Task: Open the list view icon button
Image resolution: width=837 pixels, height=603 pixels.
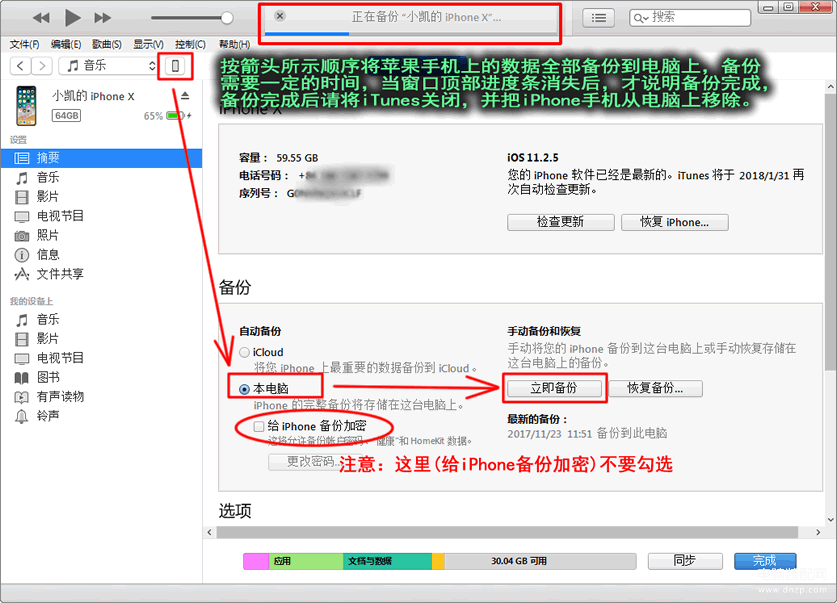Action: pyautogui.click(x=598, y=18)
